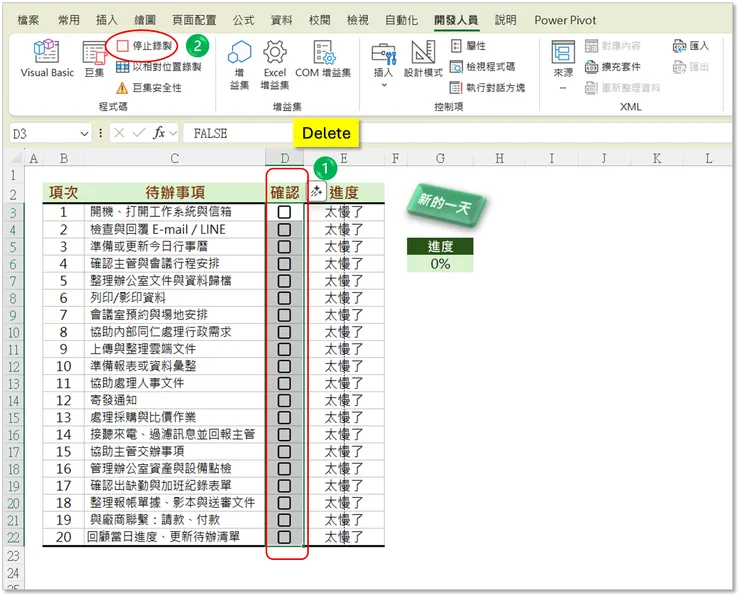Check the box for 協助主管交辦事項
The image size is (740, 597).
click(284, 452)
